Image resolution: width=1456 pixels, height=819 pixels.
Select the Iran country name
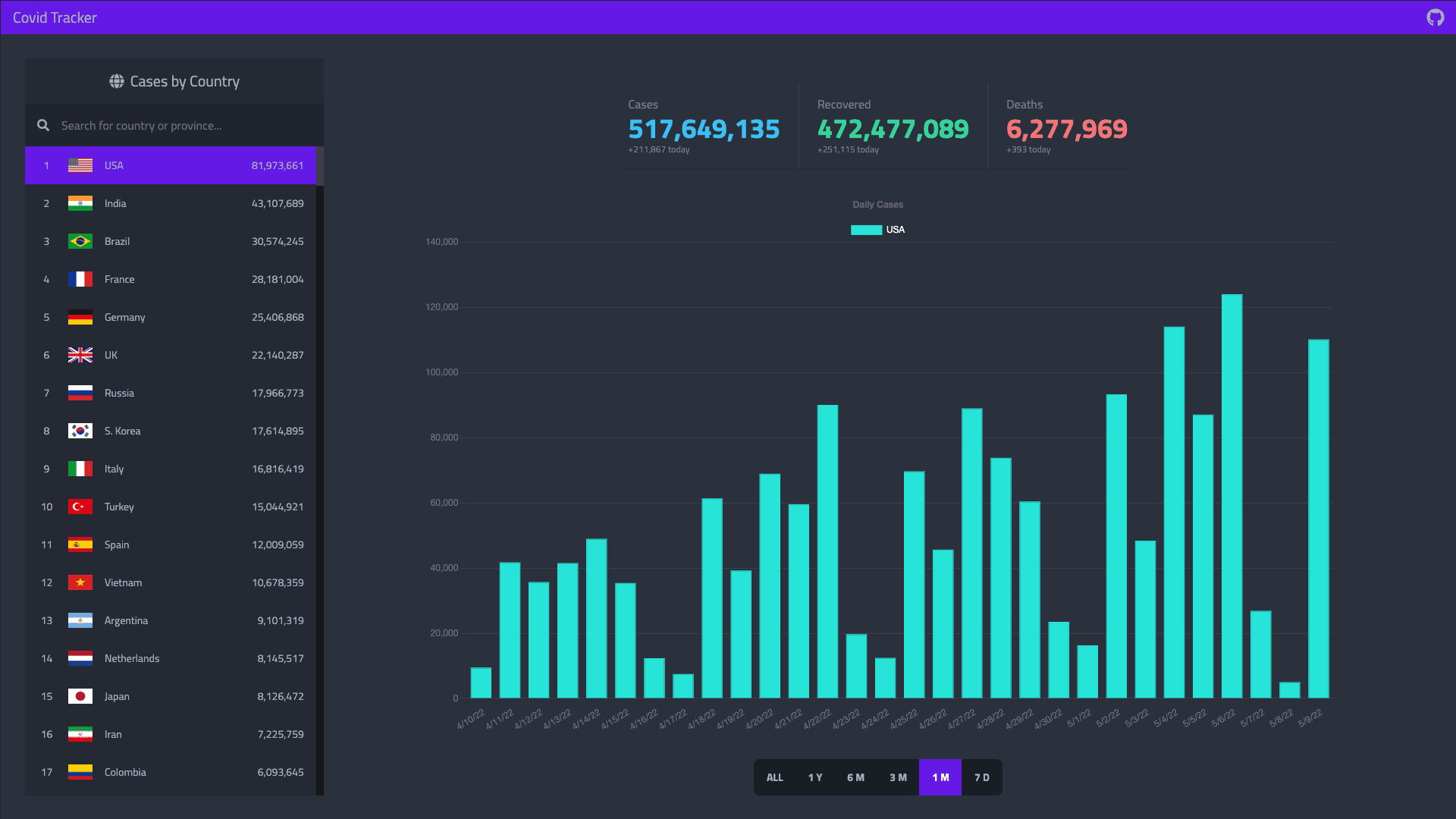click(113, 734)
